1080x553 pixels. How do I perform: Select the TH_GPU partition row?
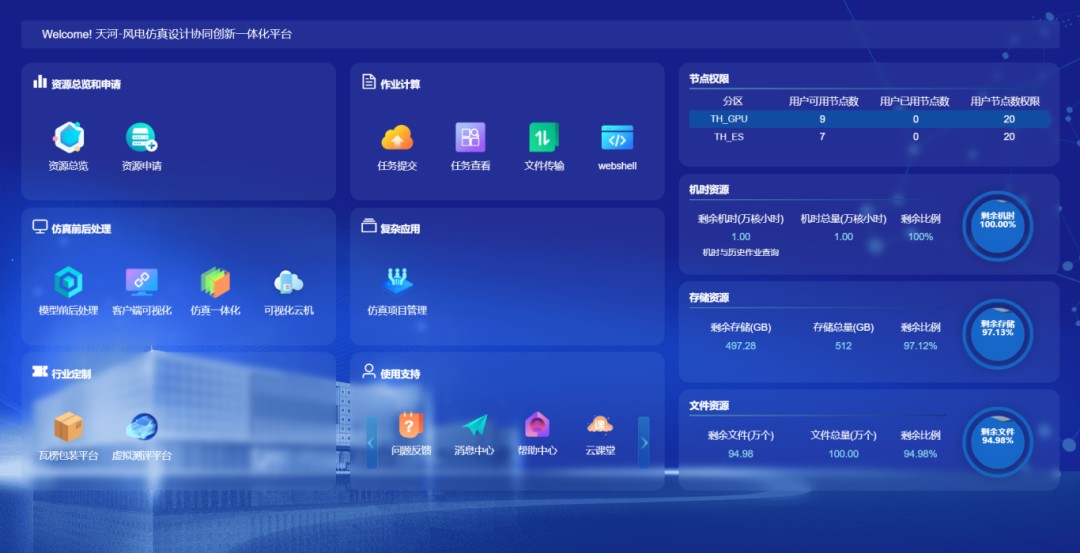pyautogui.click(x=869, y=119)
